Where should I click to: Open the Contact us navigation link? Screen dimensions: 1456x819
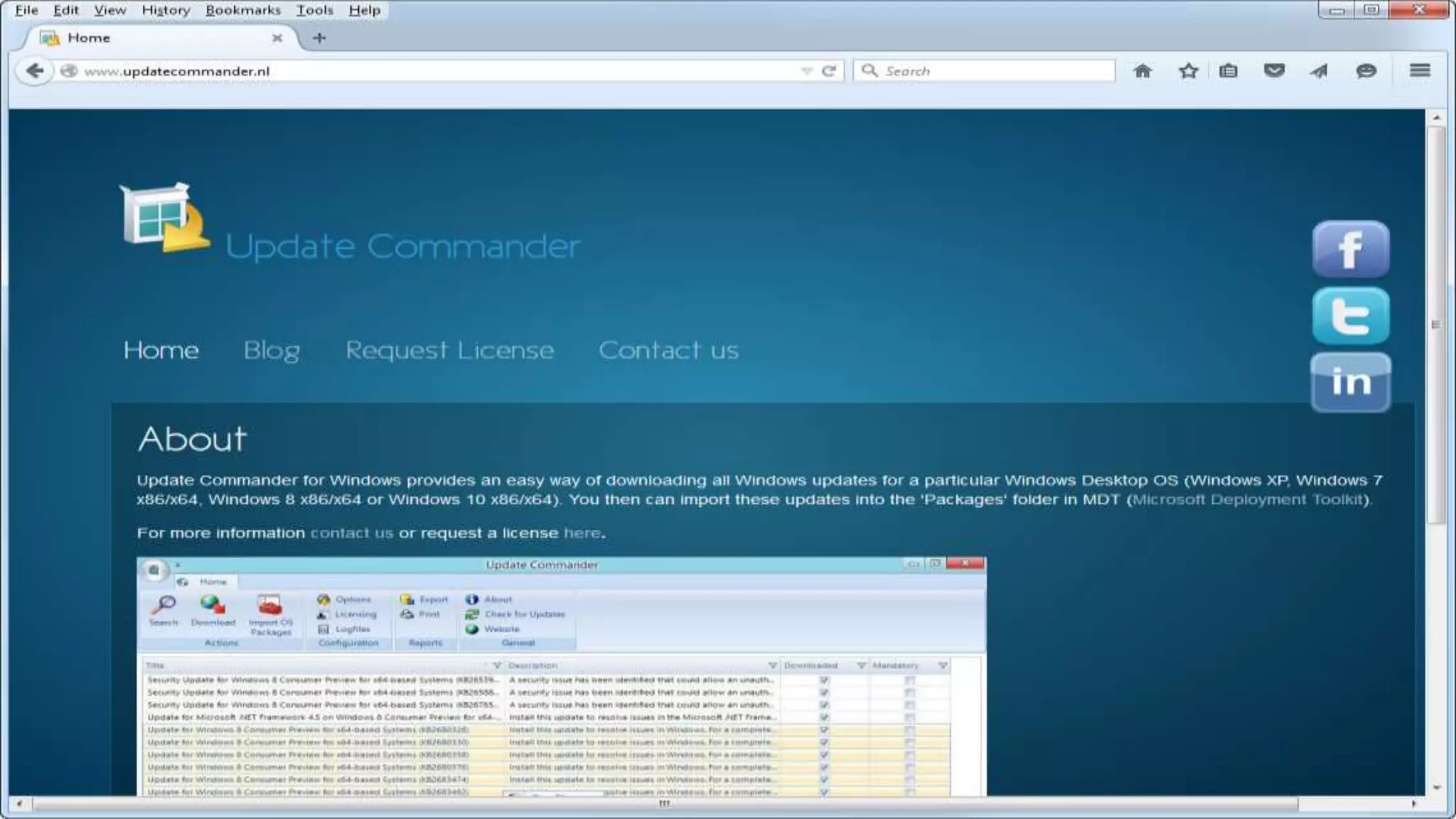pyautogui.click(x=668, y=350)
